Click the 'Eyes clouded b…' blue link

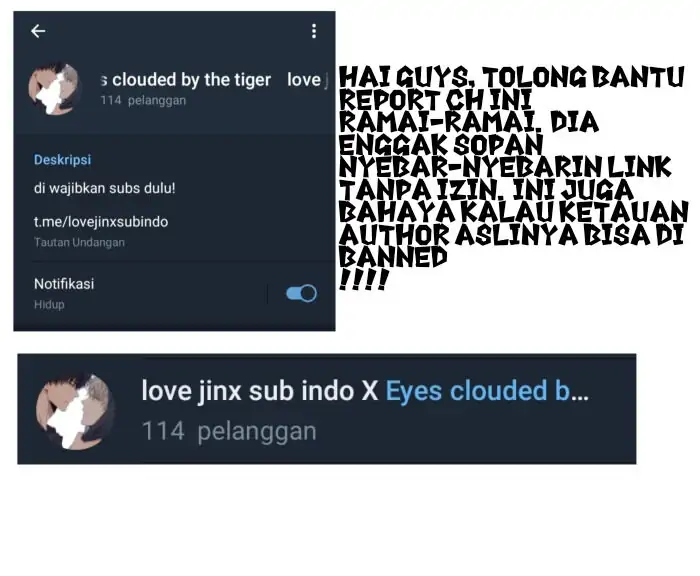coord(487,391)
